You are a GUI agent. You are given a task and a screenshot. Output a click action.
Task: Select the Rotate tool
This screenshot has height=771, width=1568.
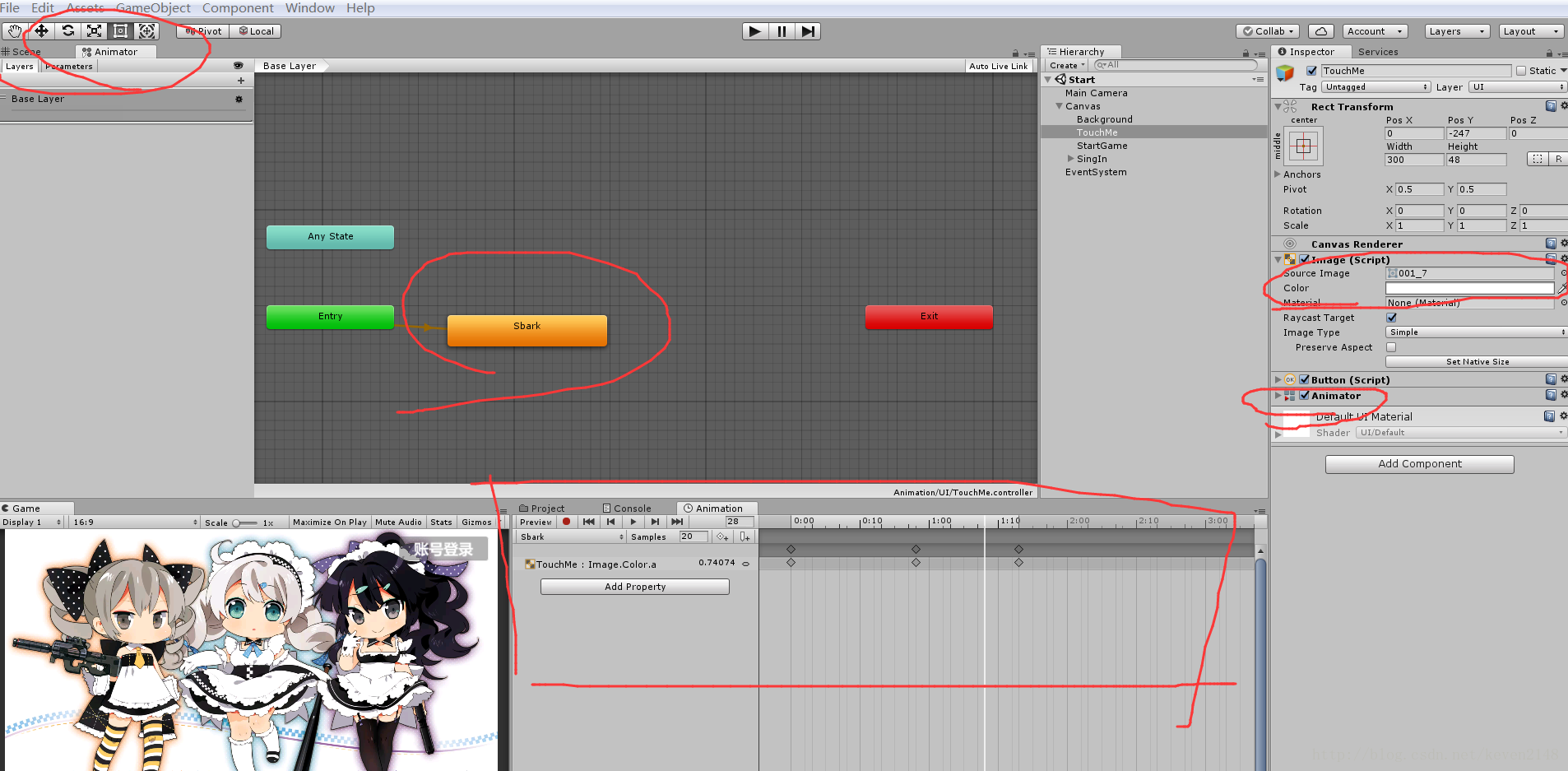[67, 31]
